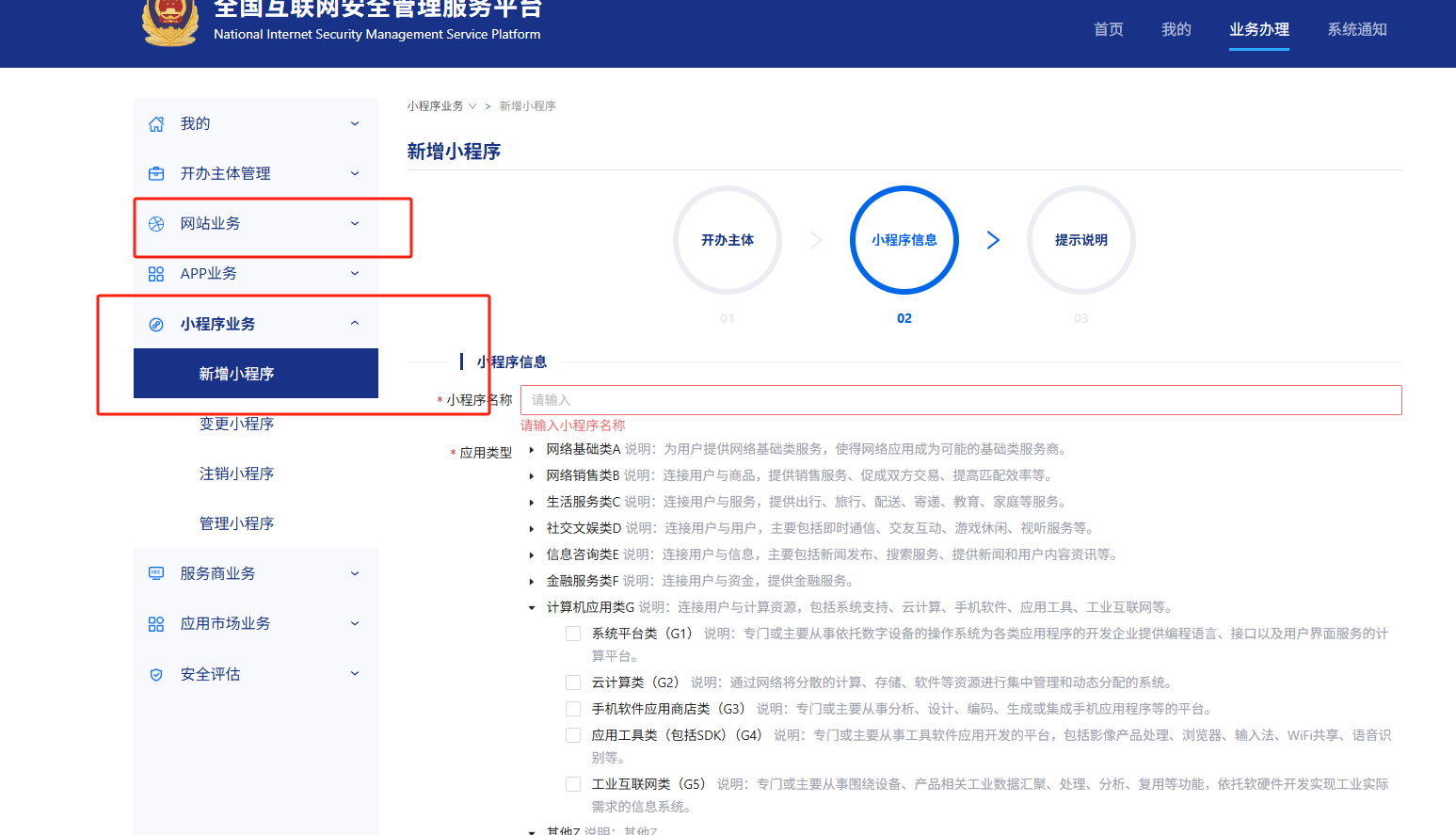
Task: Expand 网络基础类A tree triangle
Action: click(532, 450)
